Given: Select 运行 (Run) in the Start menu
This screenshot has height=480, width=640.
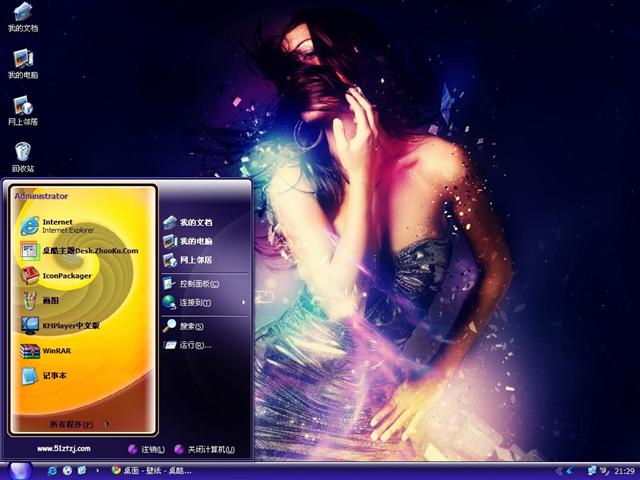Looking at the screenshot, I should [194, 345].
